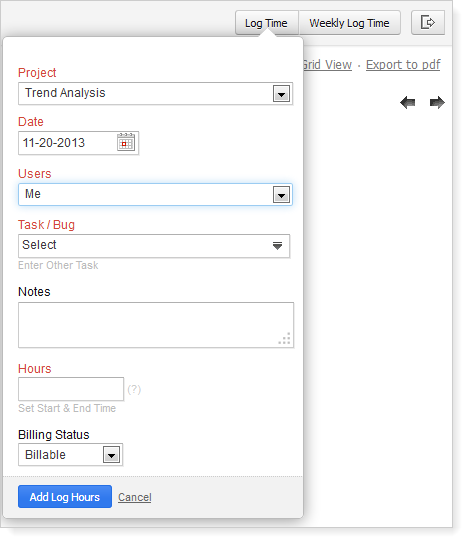Click the Add Log Hours button

click(x=65, y=497)
